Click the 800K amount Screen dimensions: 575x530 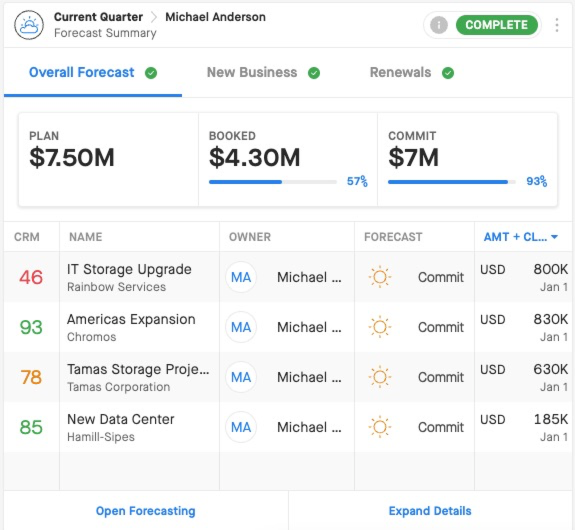click(550, 269)
